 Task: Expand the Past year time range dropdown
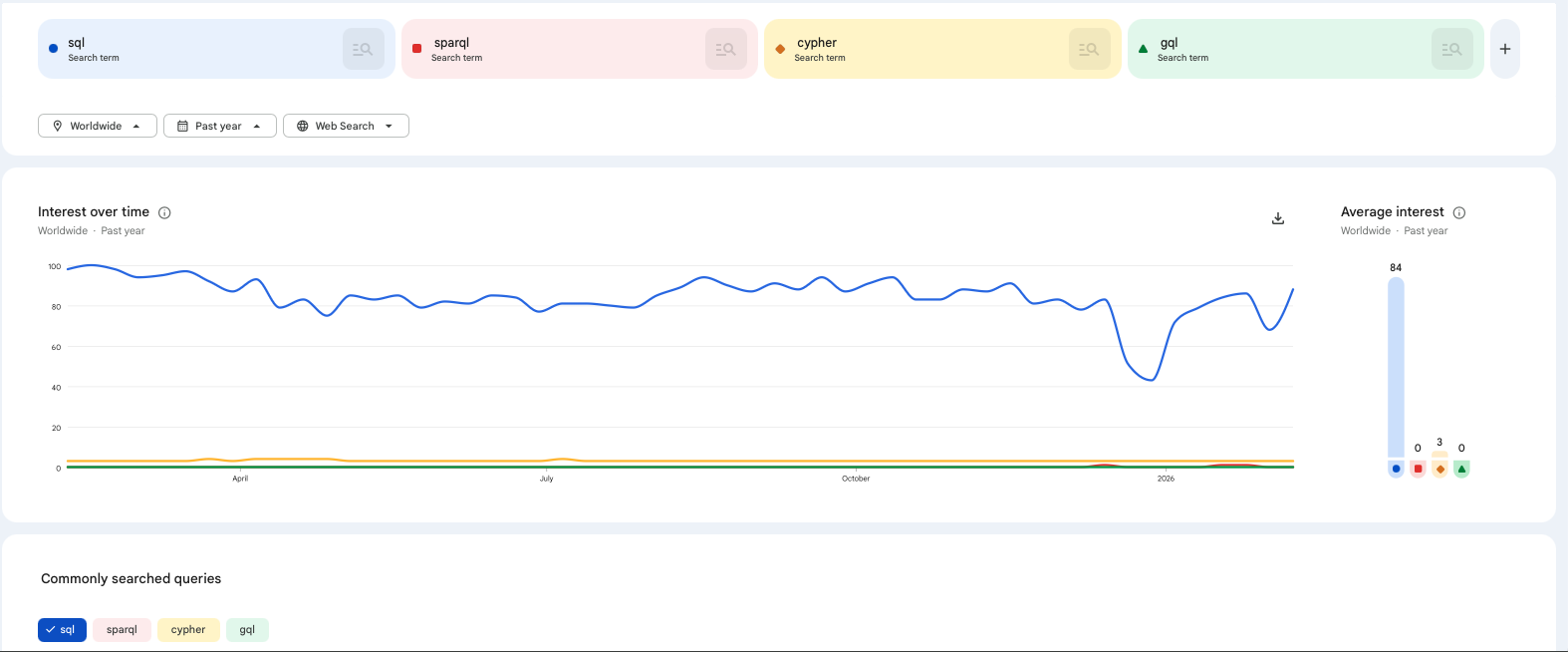219,126
